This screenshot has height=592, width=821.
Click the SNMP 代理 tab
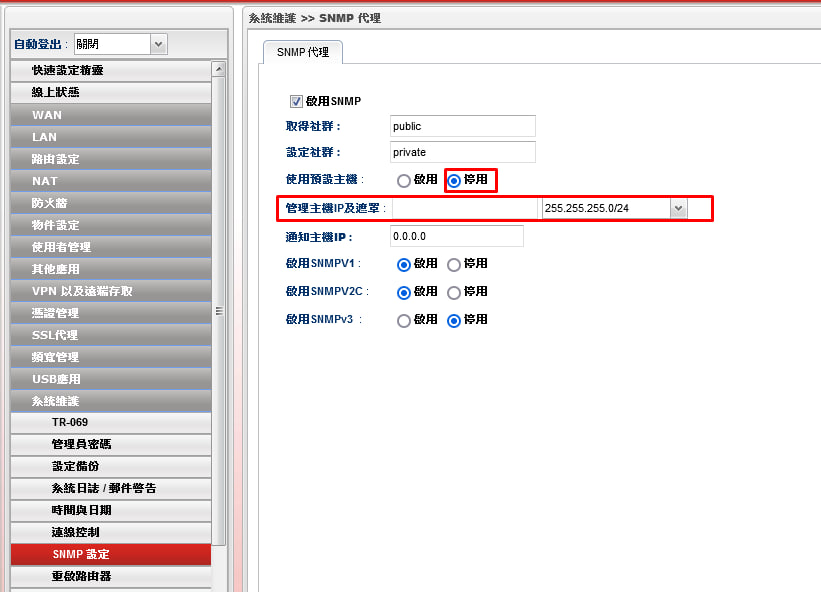302,52
